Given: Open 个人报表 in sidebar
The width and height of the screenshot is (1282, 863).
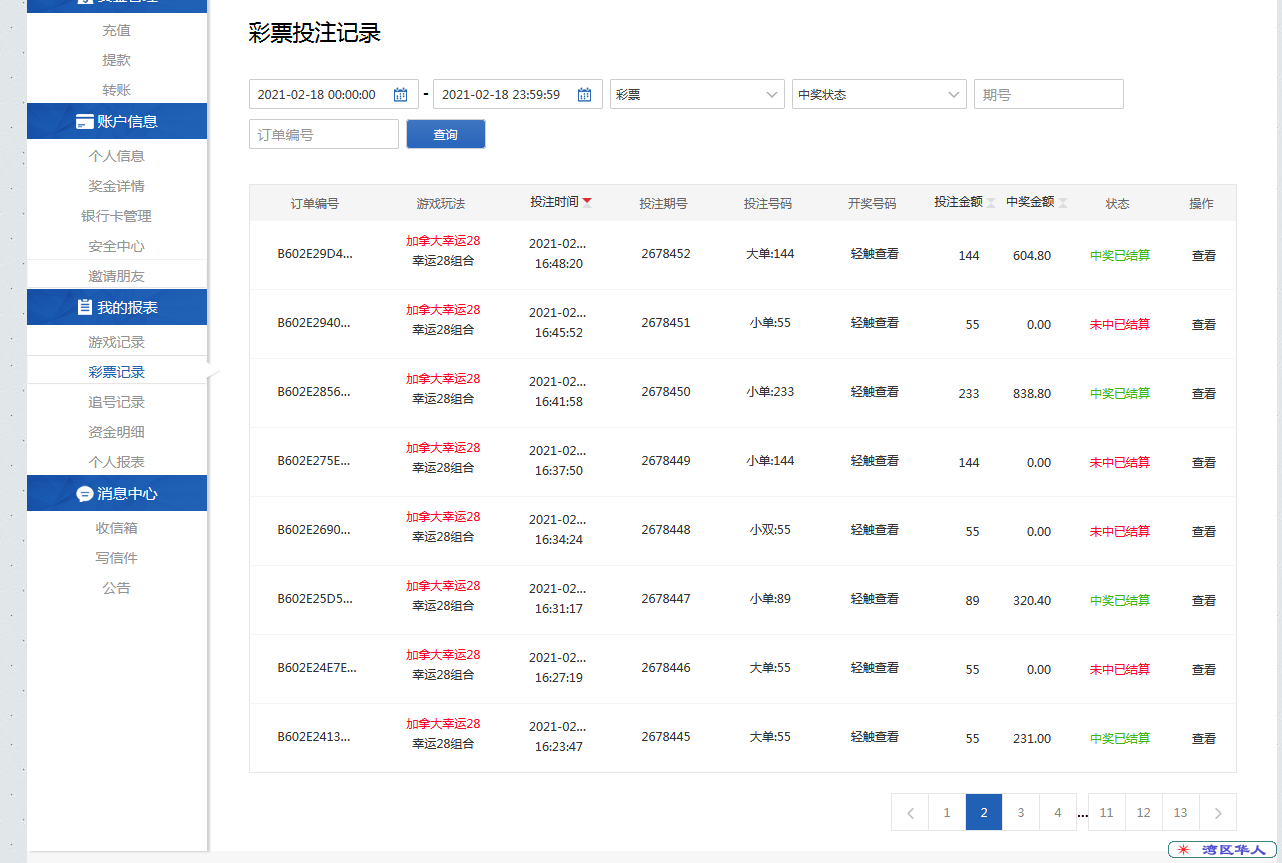Looking at the screenshot, I should pyautogui.click(x=117, y=462).
